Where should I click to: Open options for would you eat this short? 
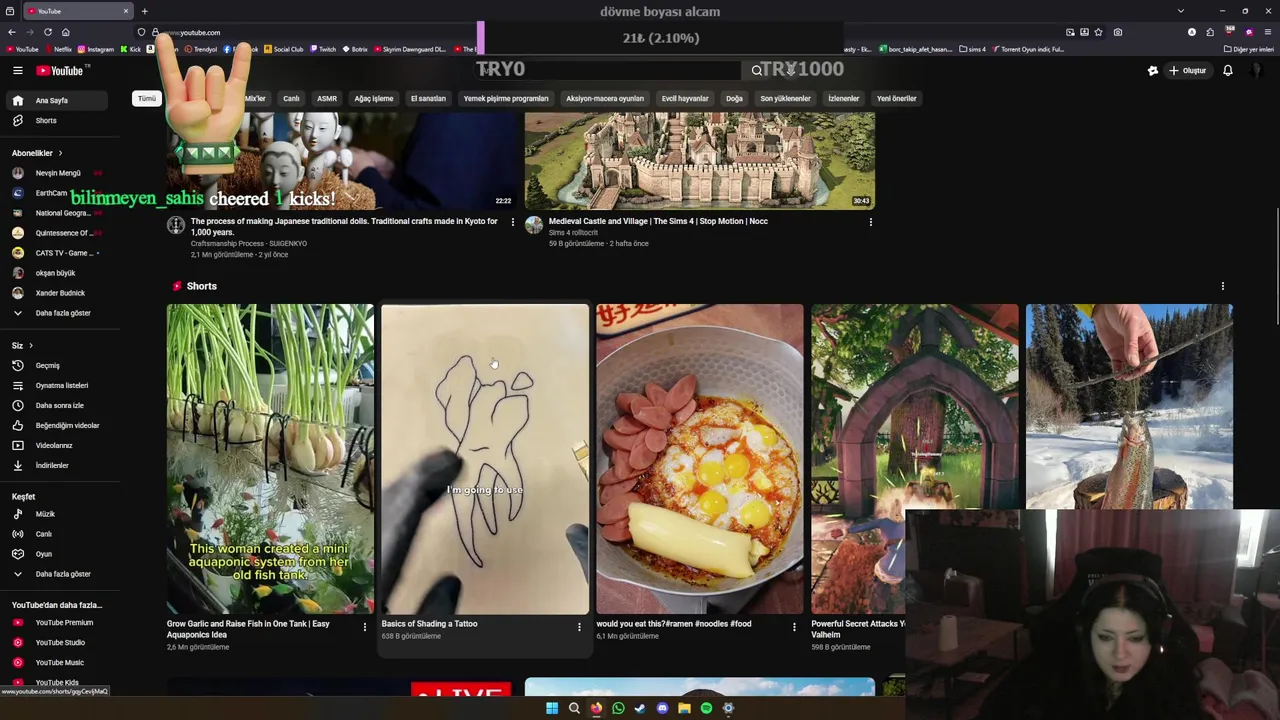click(794, 627)
